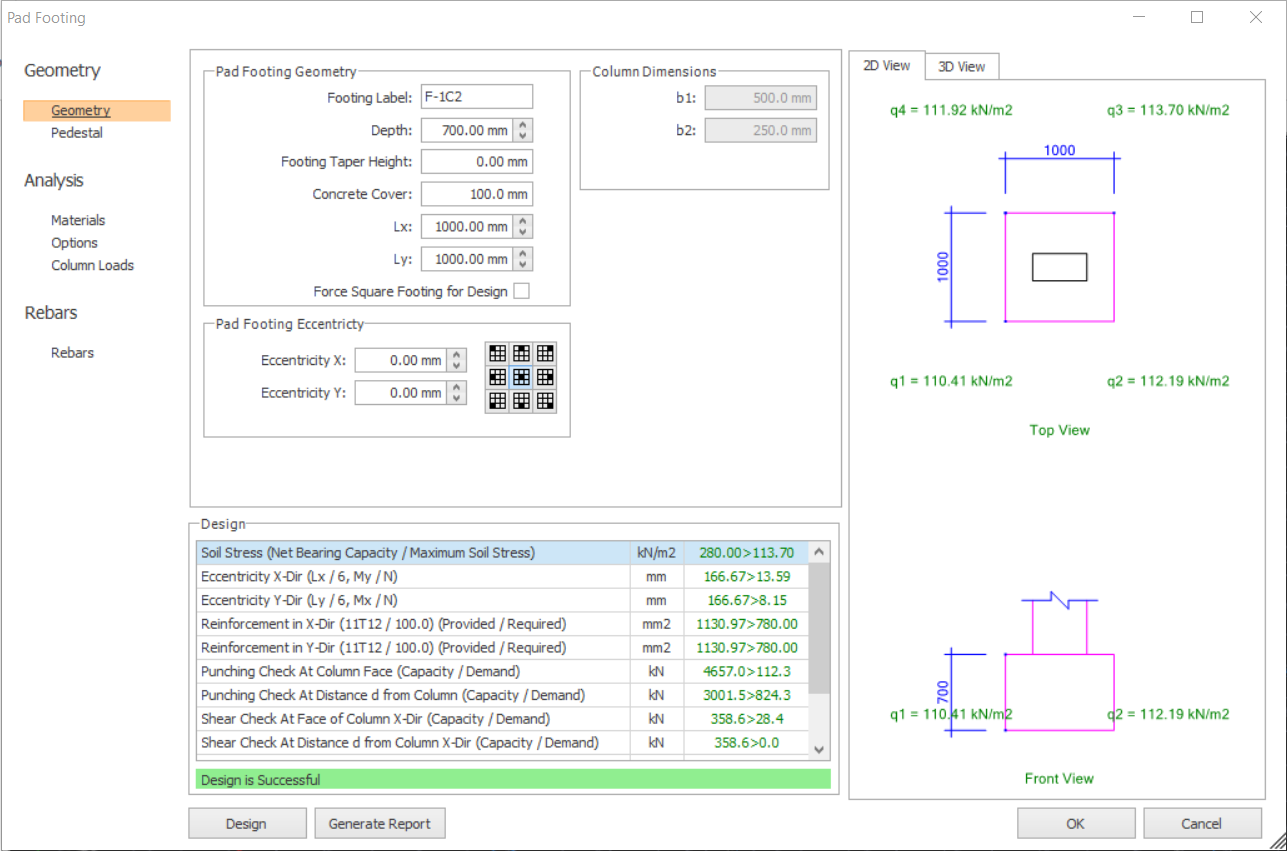This screenshot has width=1287, height=851.
Task: Open Column Loads in Analysis section
Action: click(x=92, y=266)
